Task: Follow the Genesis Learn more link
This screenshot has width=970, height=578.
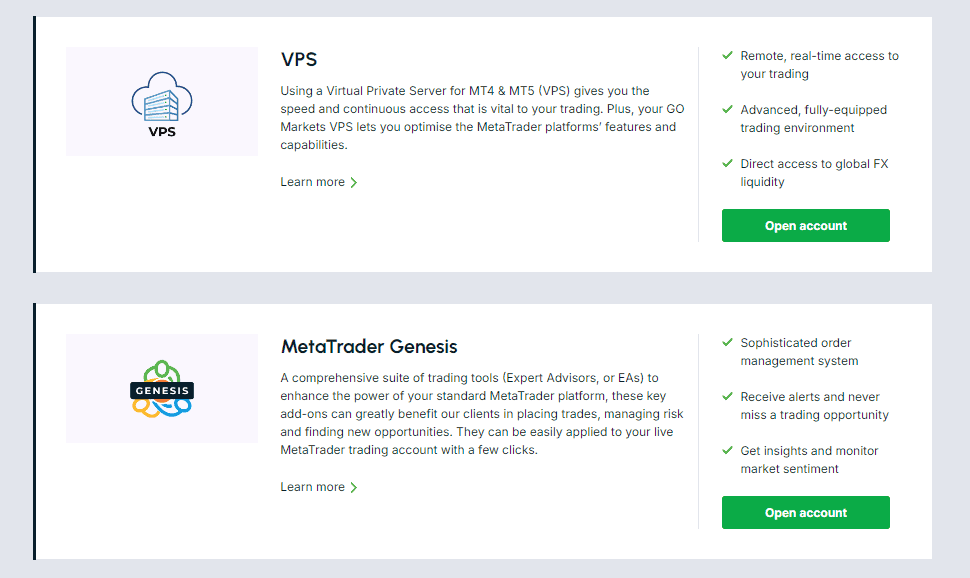Action: 310,487
